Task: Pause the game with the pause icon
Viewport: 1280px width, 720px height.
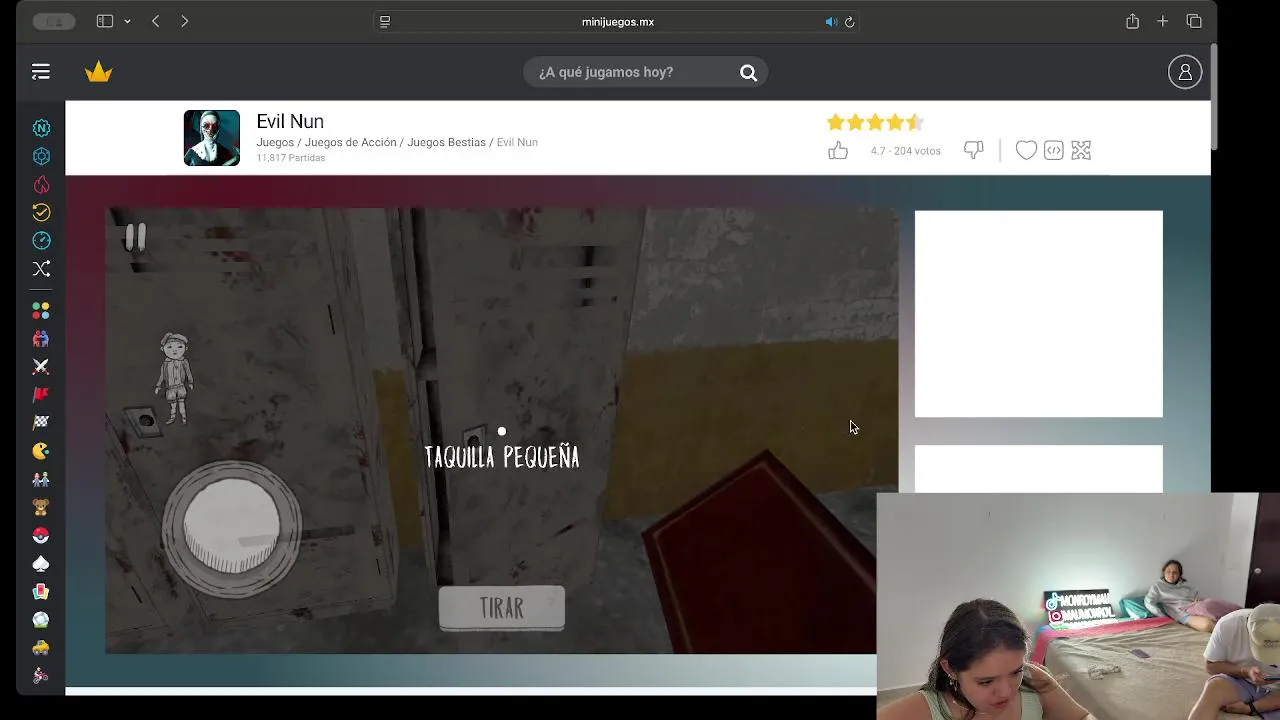Action: (135, 237)
